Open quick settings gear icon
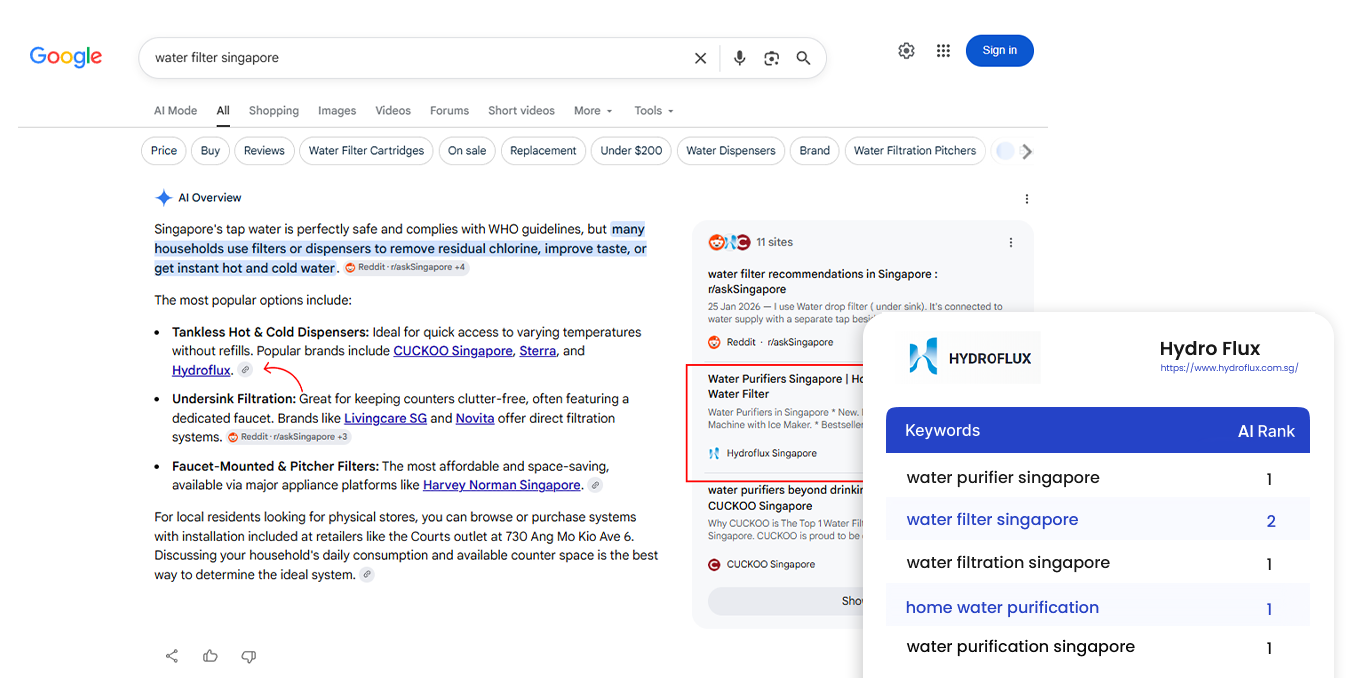 pyautogui.click(x=906, y=51)
